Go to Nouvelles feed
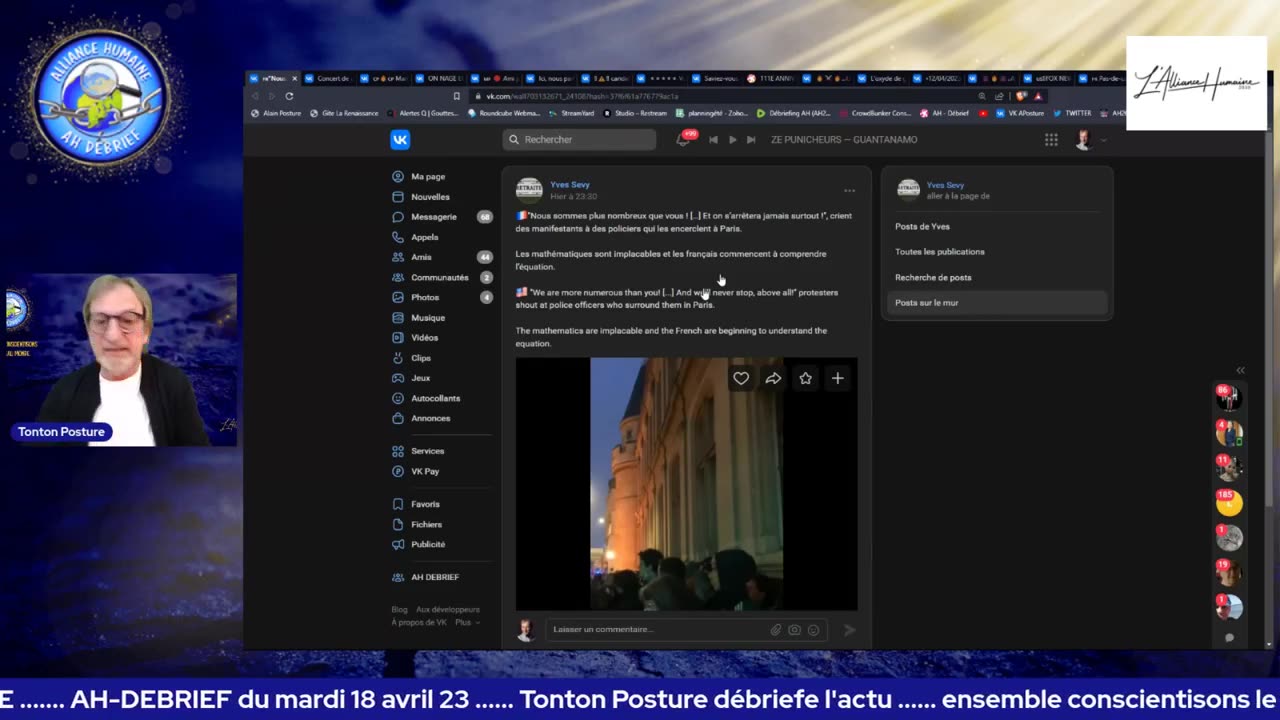Image resolution: width=1280 pixels, height=720 pixels. 430,197
